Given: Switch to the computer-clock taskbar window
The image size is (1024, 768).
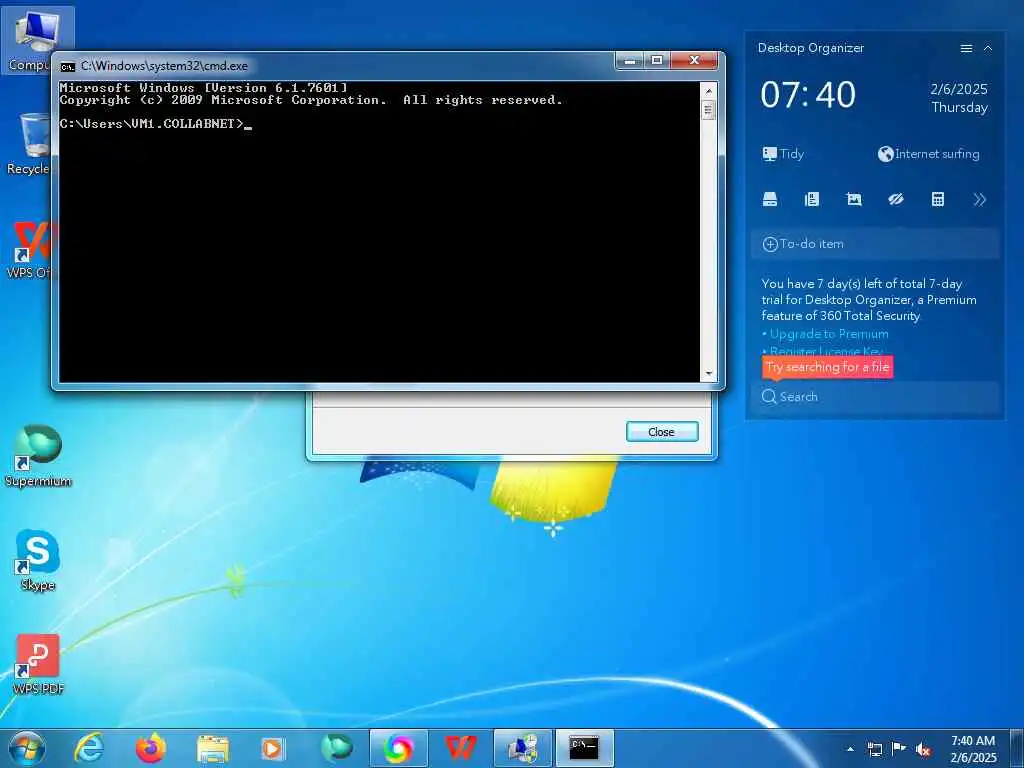Looking at the screenshot, I should 523,748.
